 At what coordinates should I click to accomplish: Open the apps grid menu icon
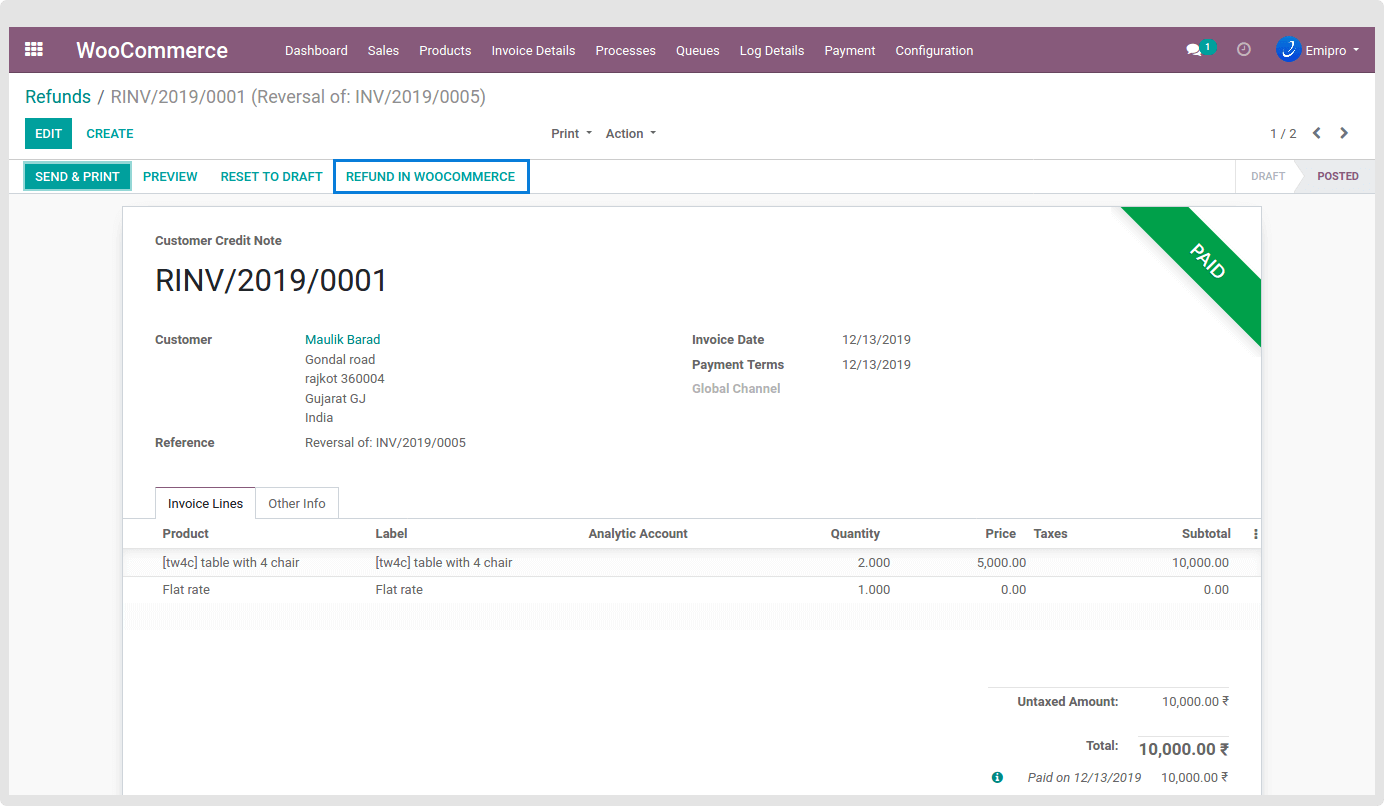[x=34, y=49]
